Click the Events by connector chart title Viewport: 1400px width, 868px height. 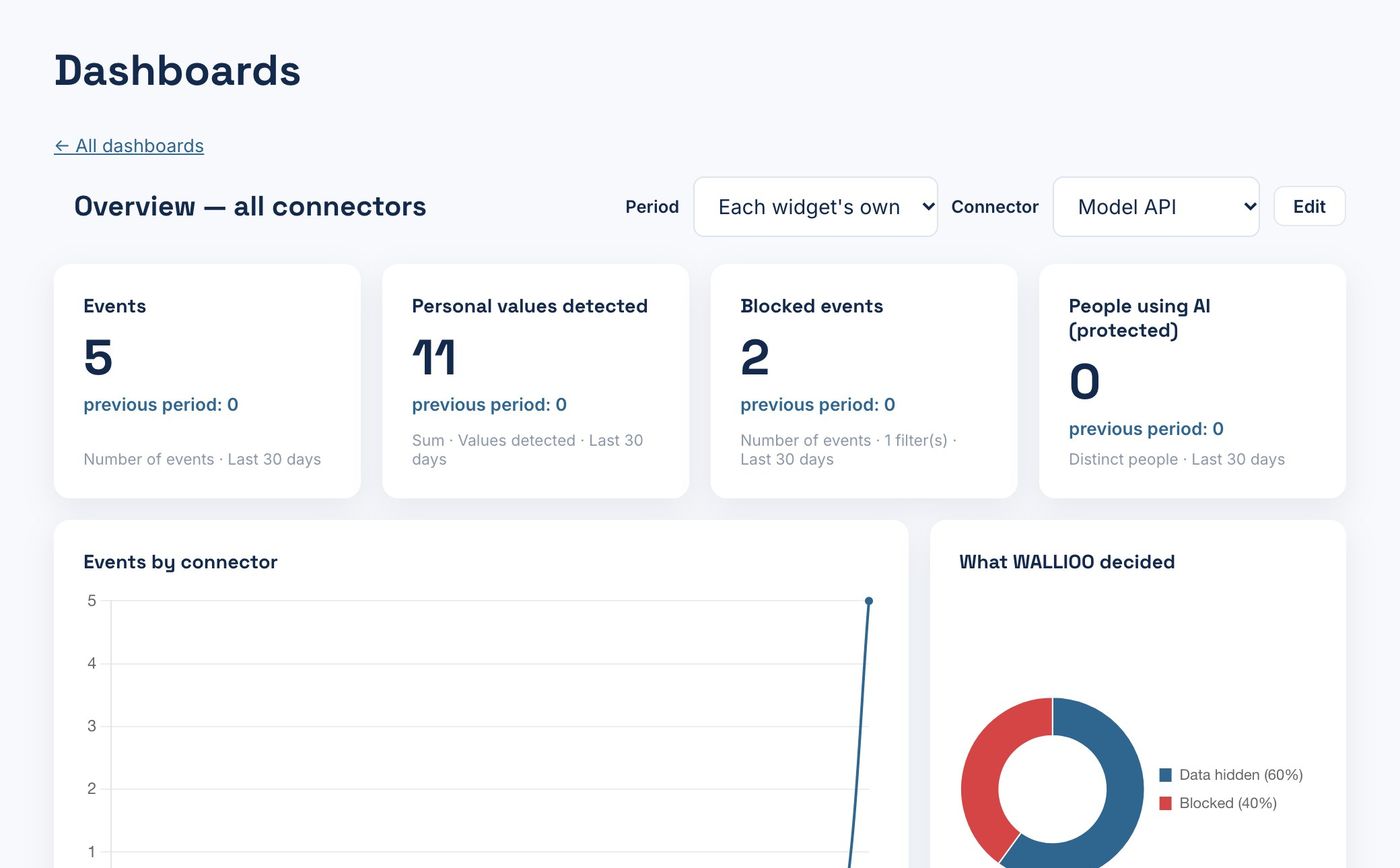click(181, 562)
